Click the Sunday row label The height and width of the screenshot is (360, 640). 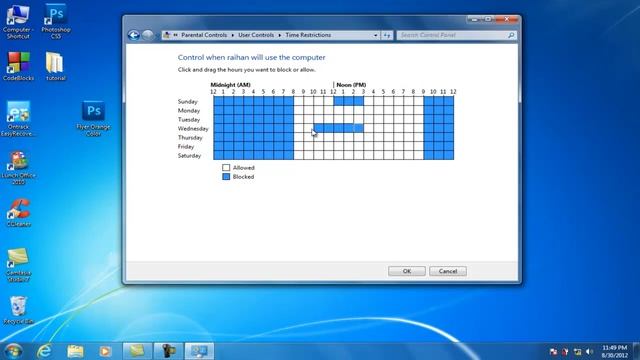click(x=188, y=101)
